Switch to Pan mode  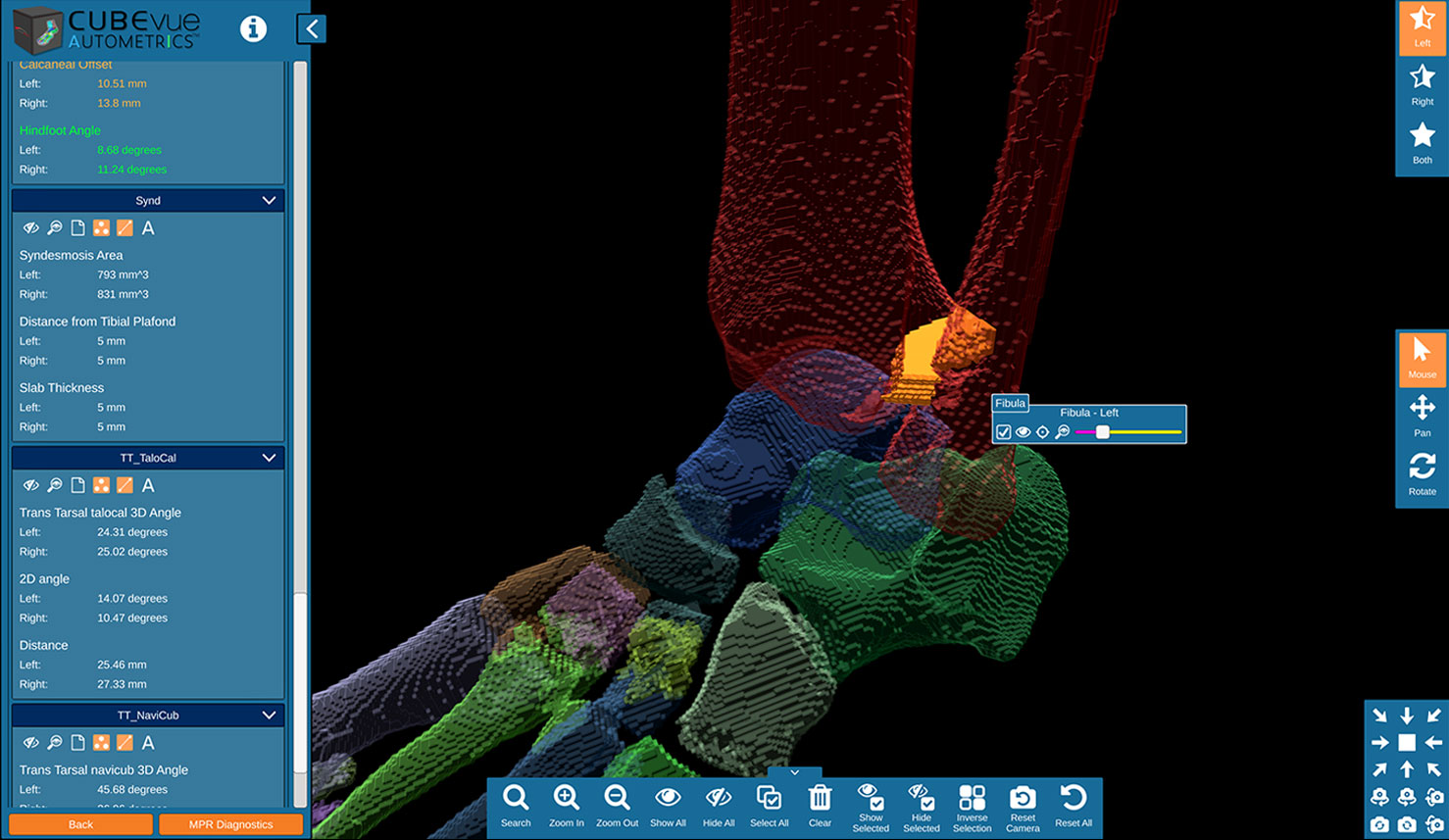coord(1422,416)
